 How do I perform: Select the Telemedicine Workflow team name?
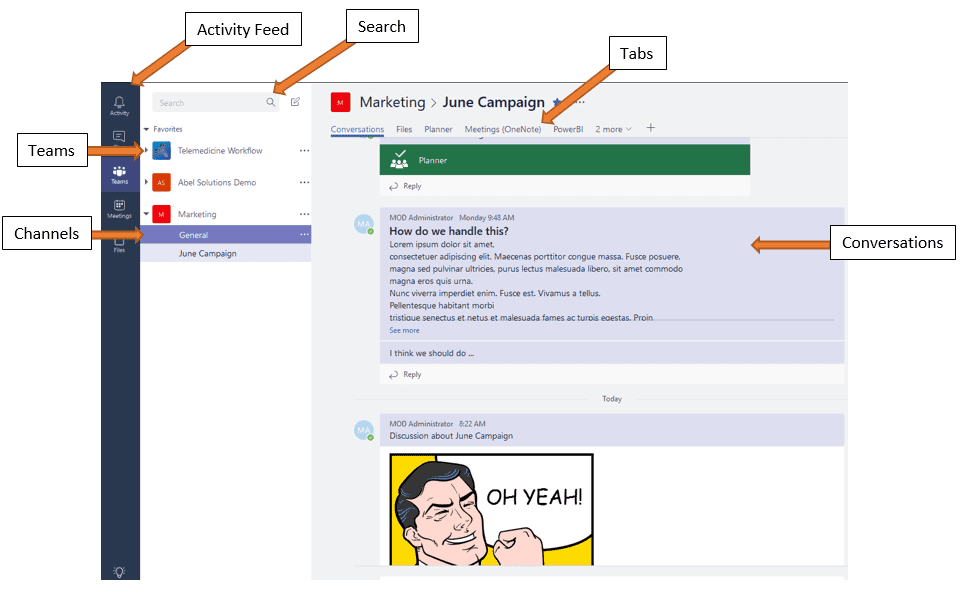[x=220, y=151]
